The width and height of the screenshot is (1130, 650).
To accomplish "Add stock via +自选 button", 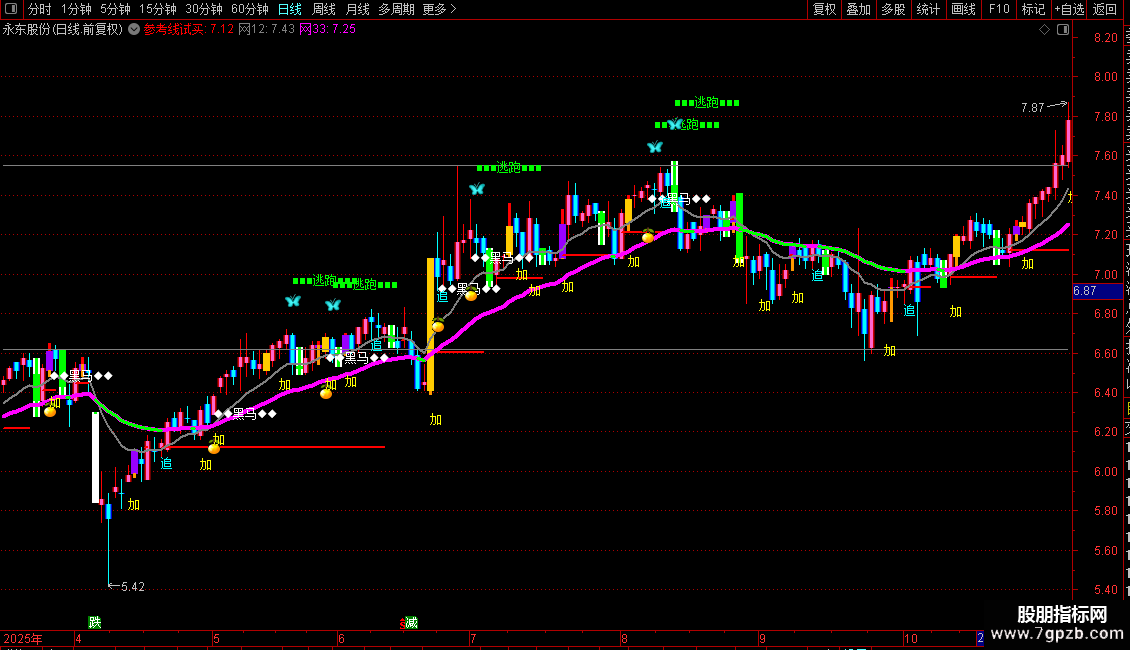I will tap(1069, 9).
